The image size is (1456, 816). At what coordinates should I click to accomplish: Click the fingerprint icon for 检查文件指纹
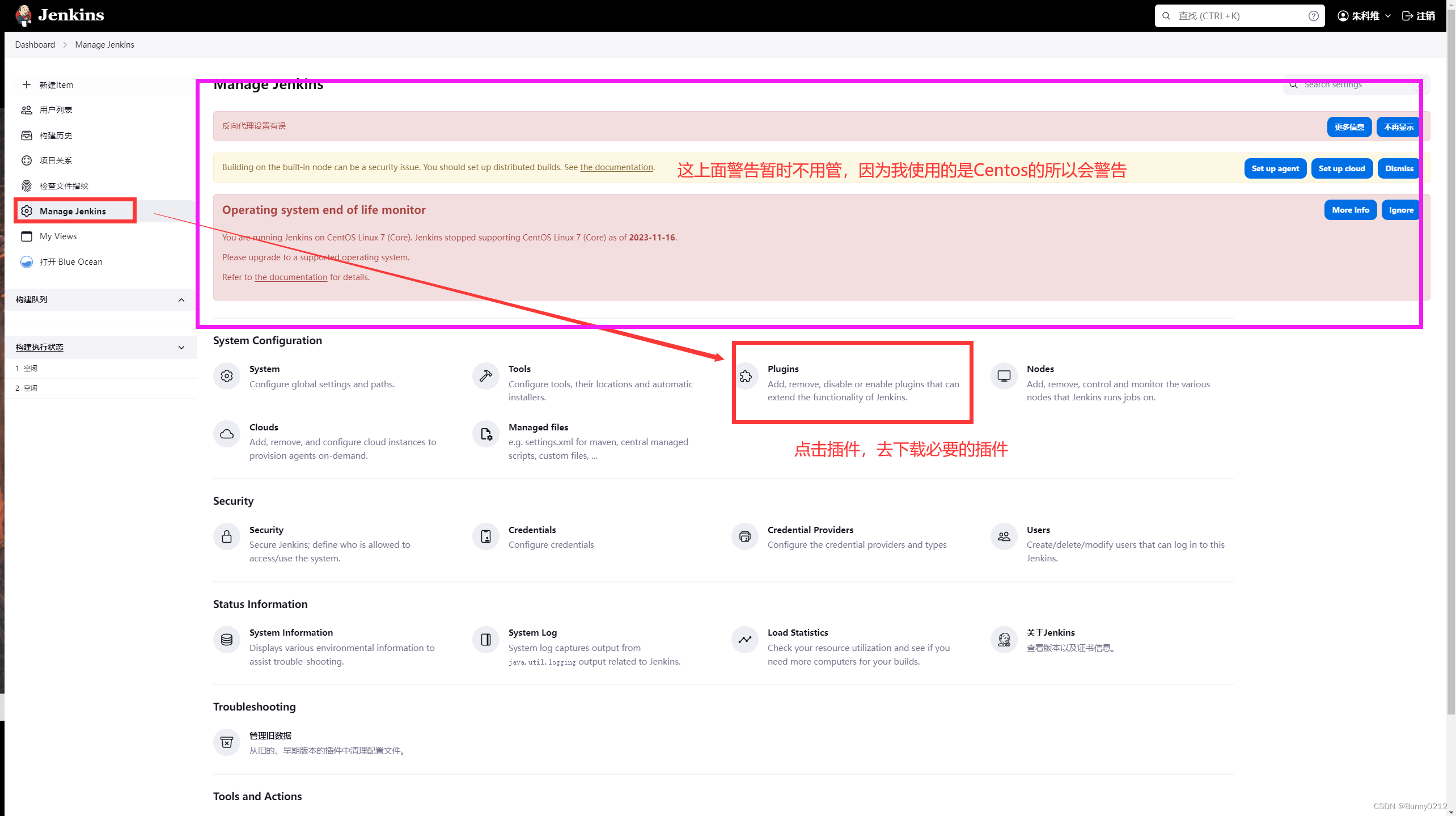point(26,186)
